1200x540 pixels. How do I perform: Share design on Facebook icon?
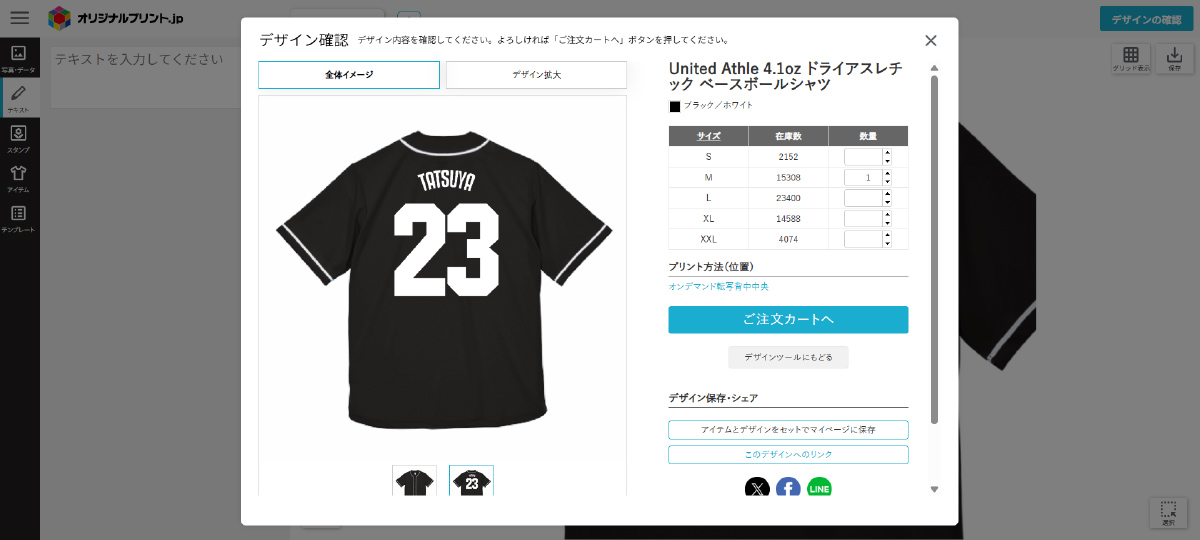[x=788, y=489]
